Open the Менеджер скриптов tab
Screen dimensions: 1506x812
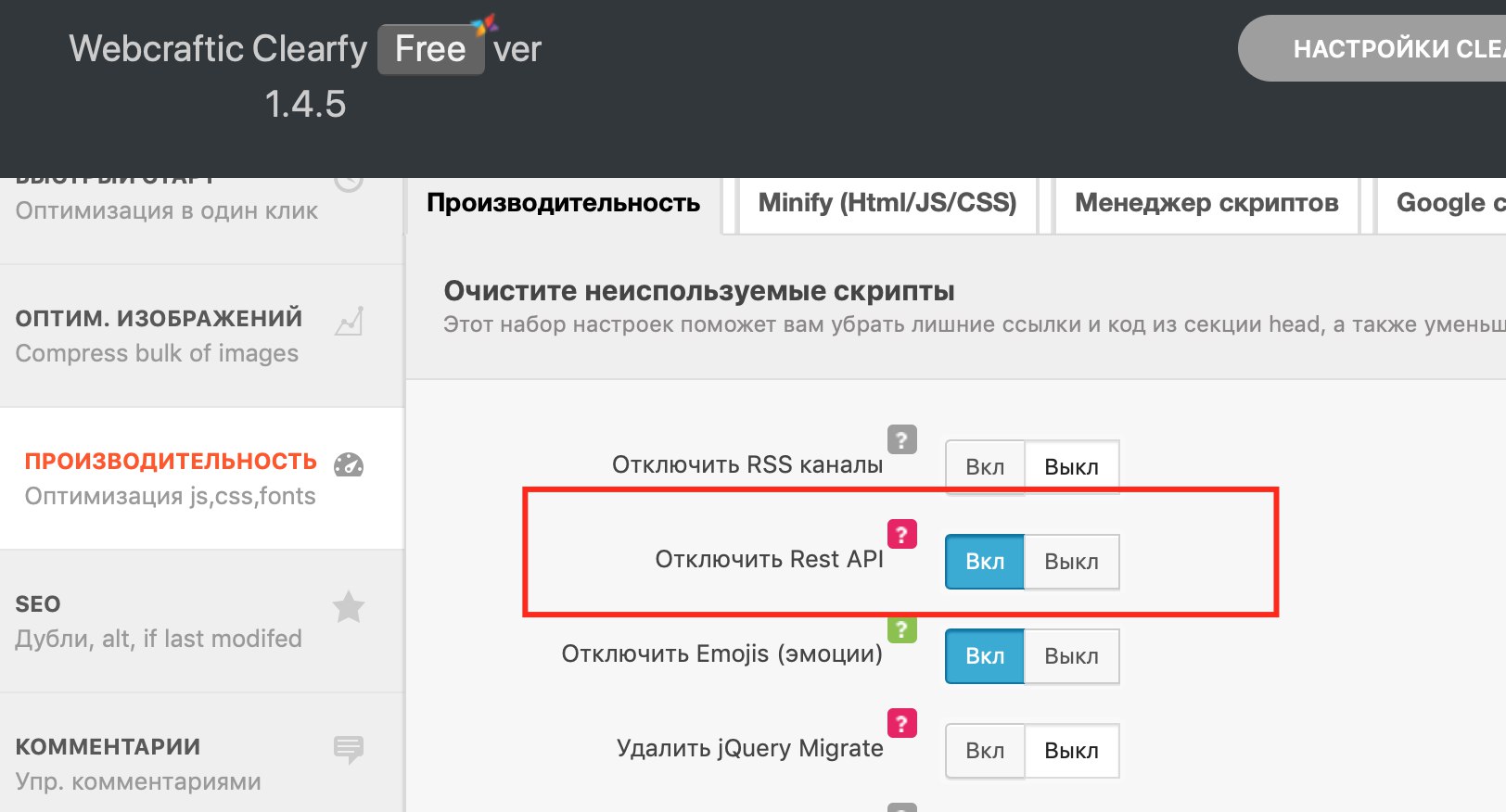[x=1206, y=203]
